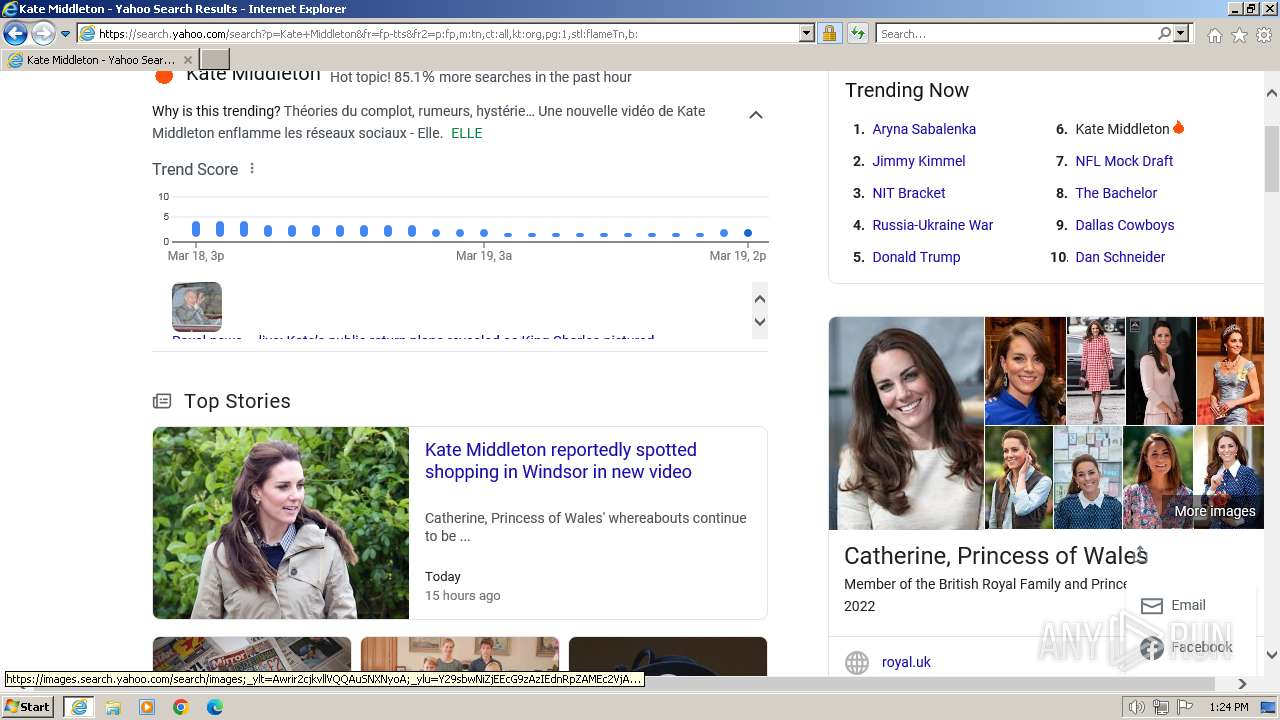Open the tiara photo thumbnail
Screen dimensions: 1280x720
pyautogui.click(x=1230, y=370)
